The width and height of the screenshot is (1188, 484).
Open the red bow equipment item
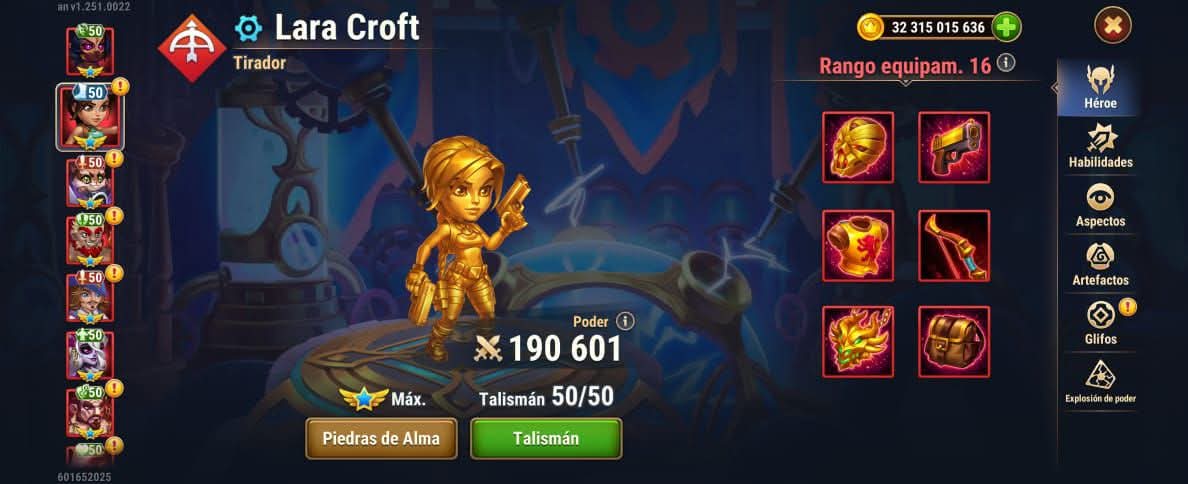[954, 245]
